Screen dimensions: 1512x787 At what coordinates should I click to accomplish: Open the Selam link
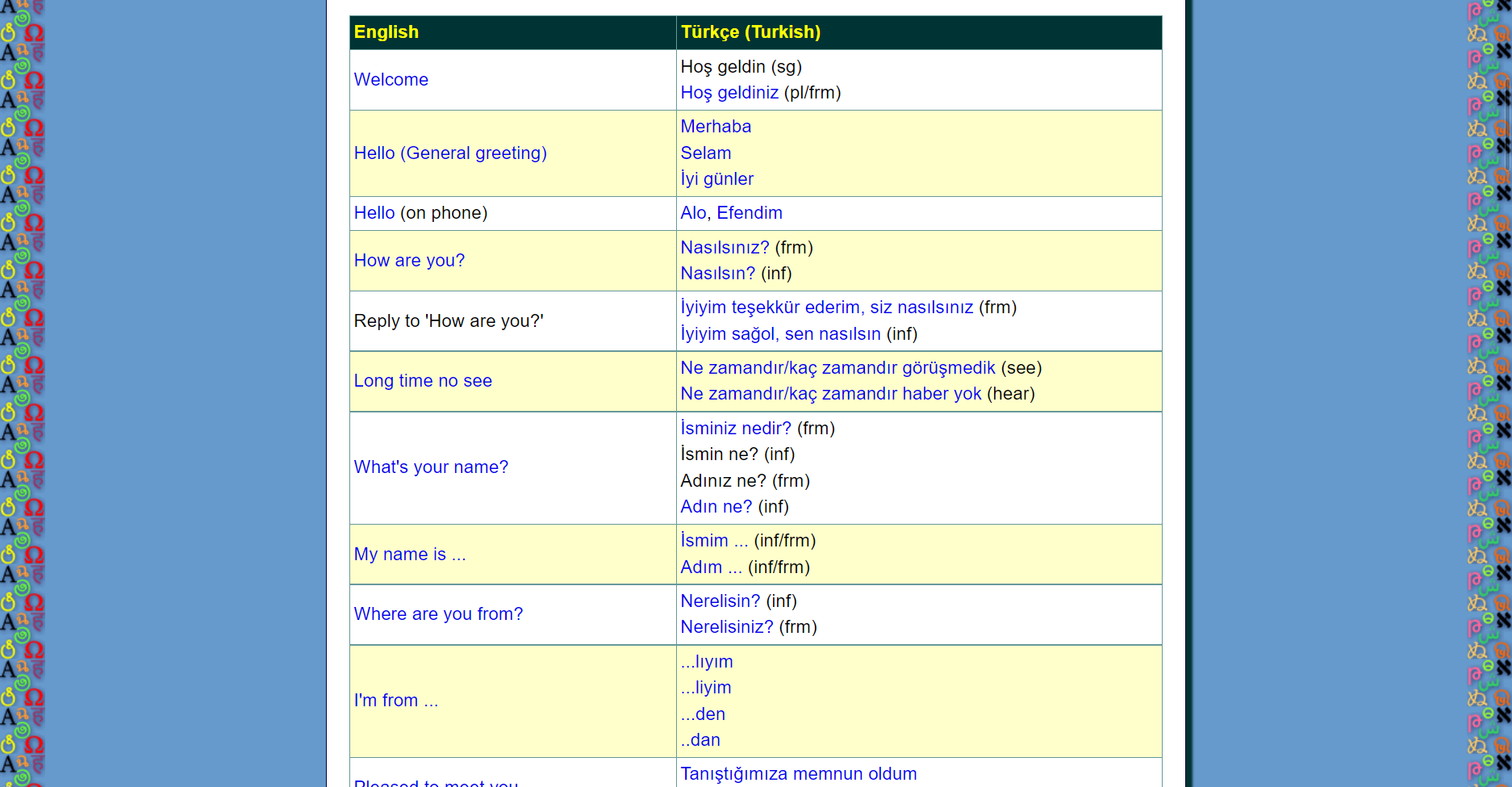(x=705, y=153)
